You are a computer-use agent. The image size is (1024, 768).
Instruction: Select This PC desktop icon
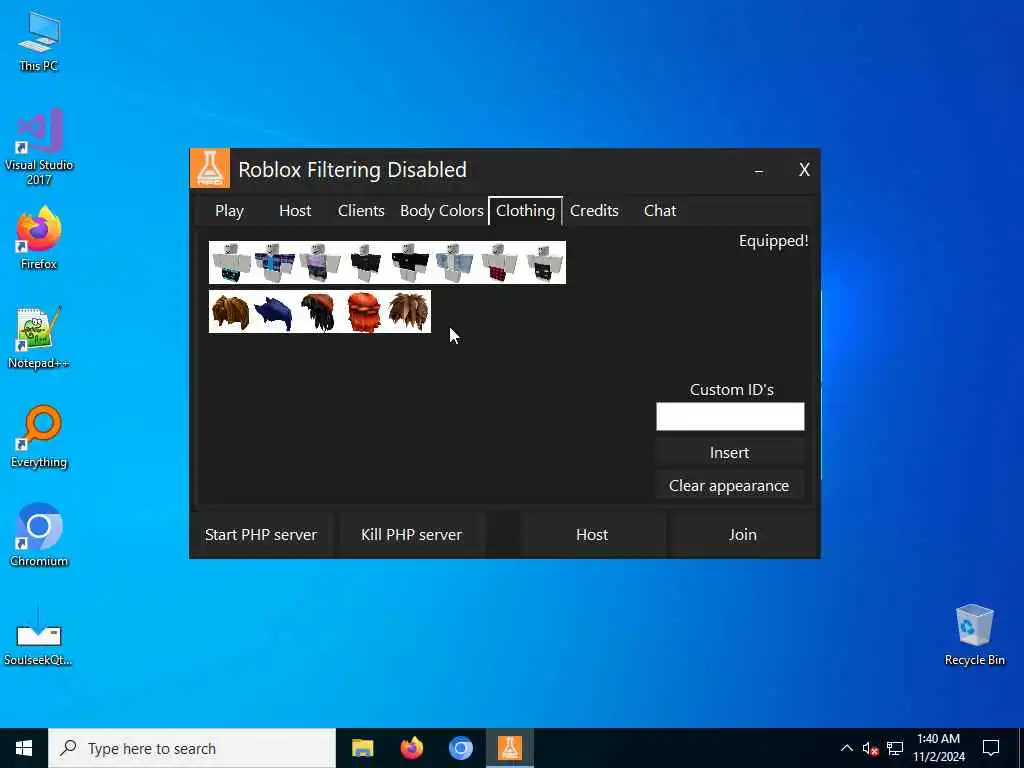(39, 41)
